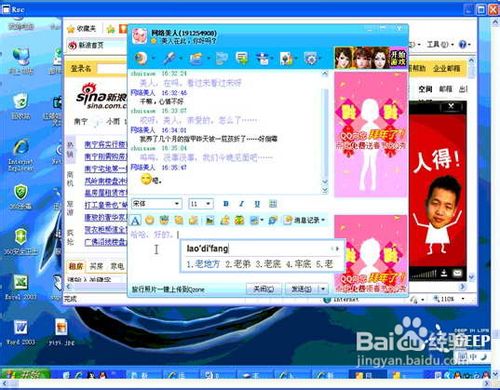The height and width of the screenshot is (390, 500).
Task: Open the screenshot options arrow in chat toolbar
Action: [x=262, y=220]
